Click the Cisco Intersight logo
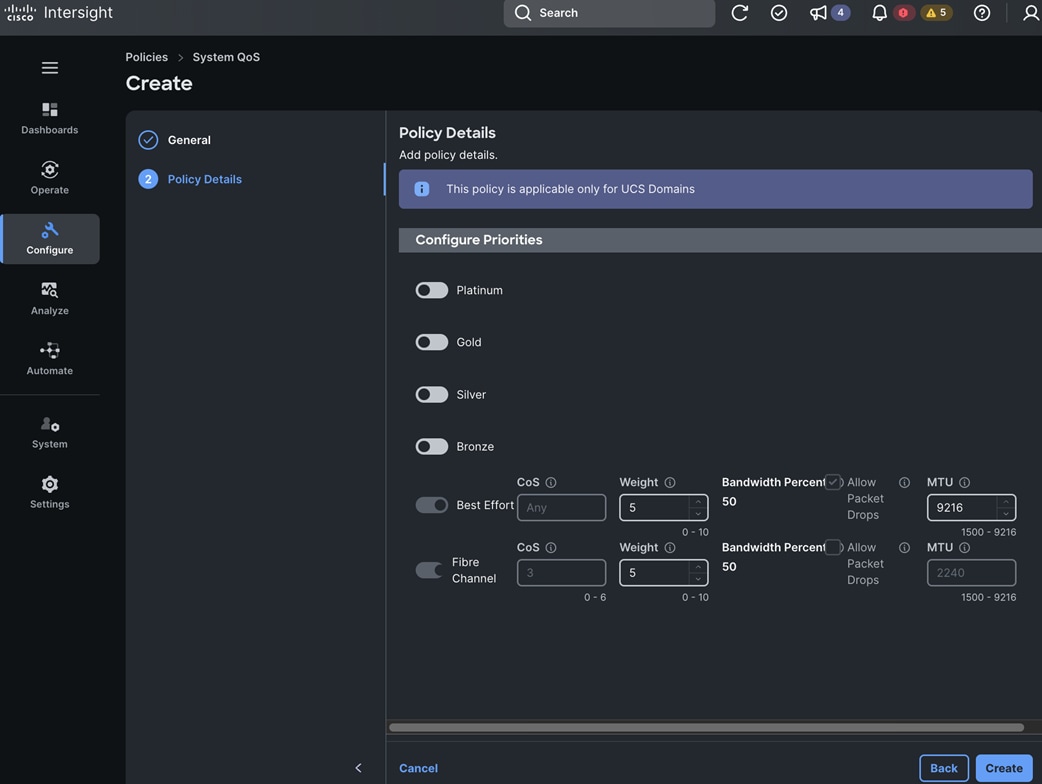1042x784 pixels. tap(58, 13)
